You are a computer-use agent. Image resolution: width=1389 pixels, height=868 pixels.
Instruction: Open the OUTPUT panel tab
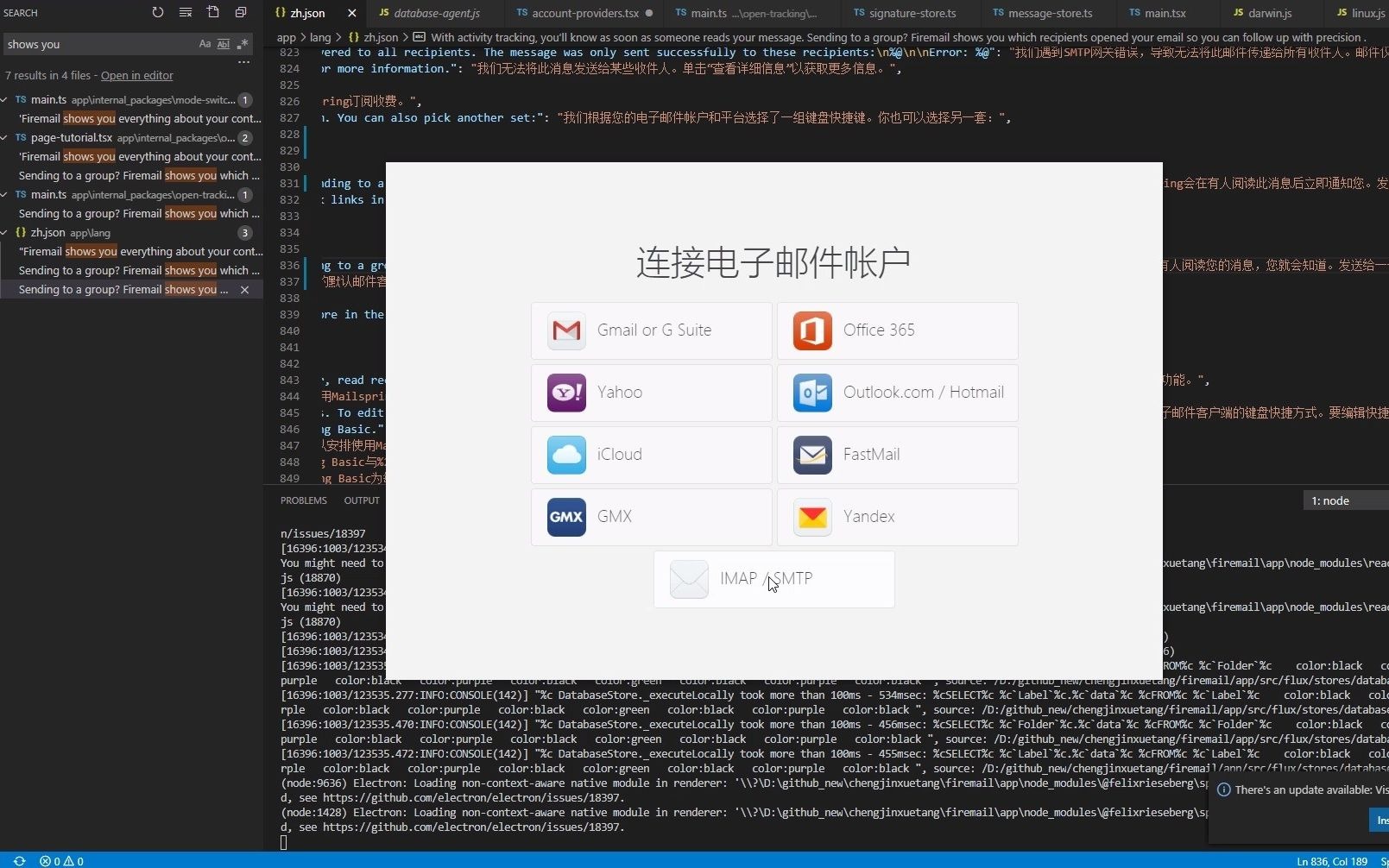(362, 500)
